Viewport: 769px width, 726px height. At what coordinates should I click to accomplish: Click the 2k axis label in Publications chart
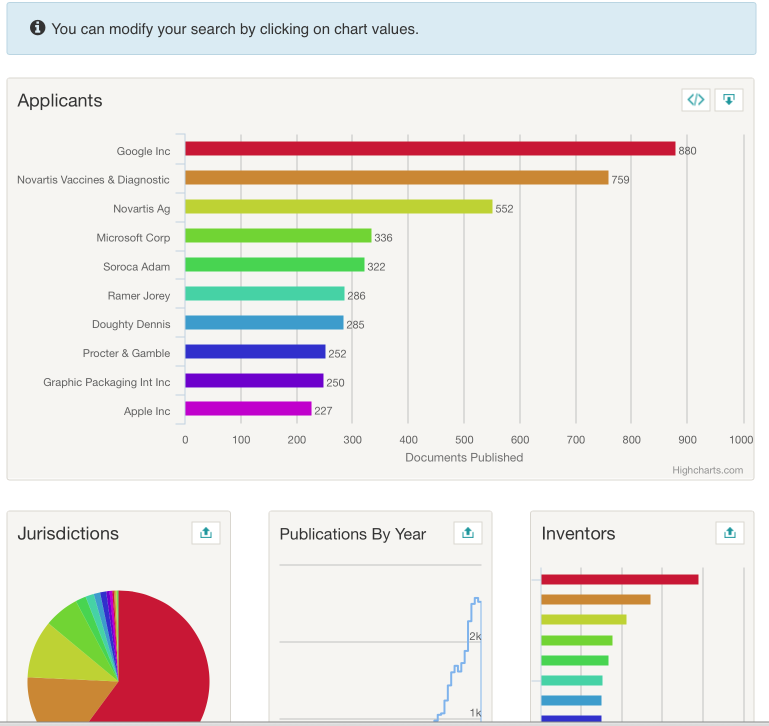point(475,636)
